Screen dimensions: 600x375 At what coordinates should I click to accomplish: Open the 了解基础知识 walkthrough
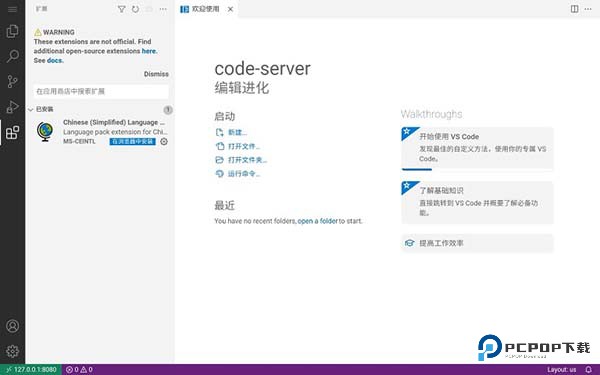coord(477,202)
